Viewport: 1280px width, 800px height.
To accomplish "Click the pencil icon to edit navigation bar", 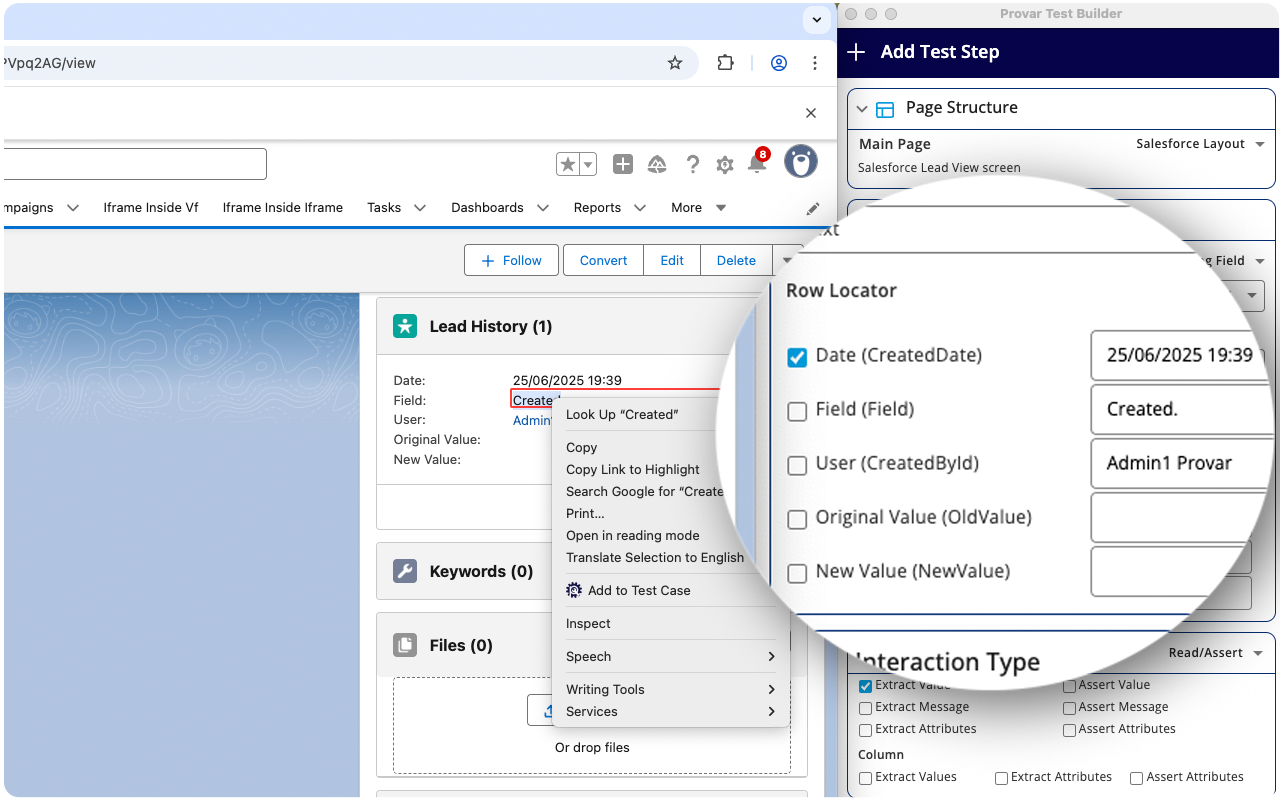I will pos(813,208).
